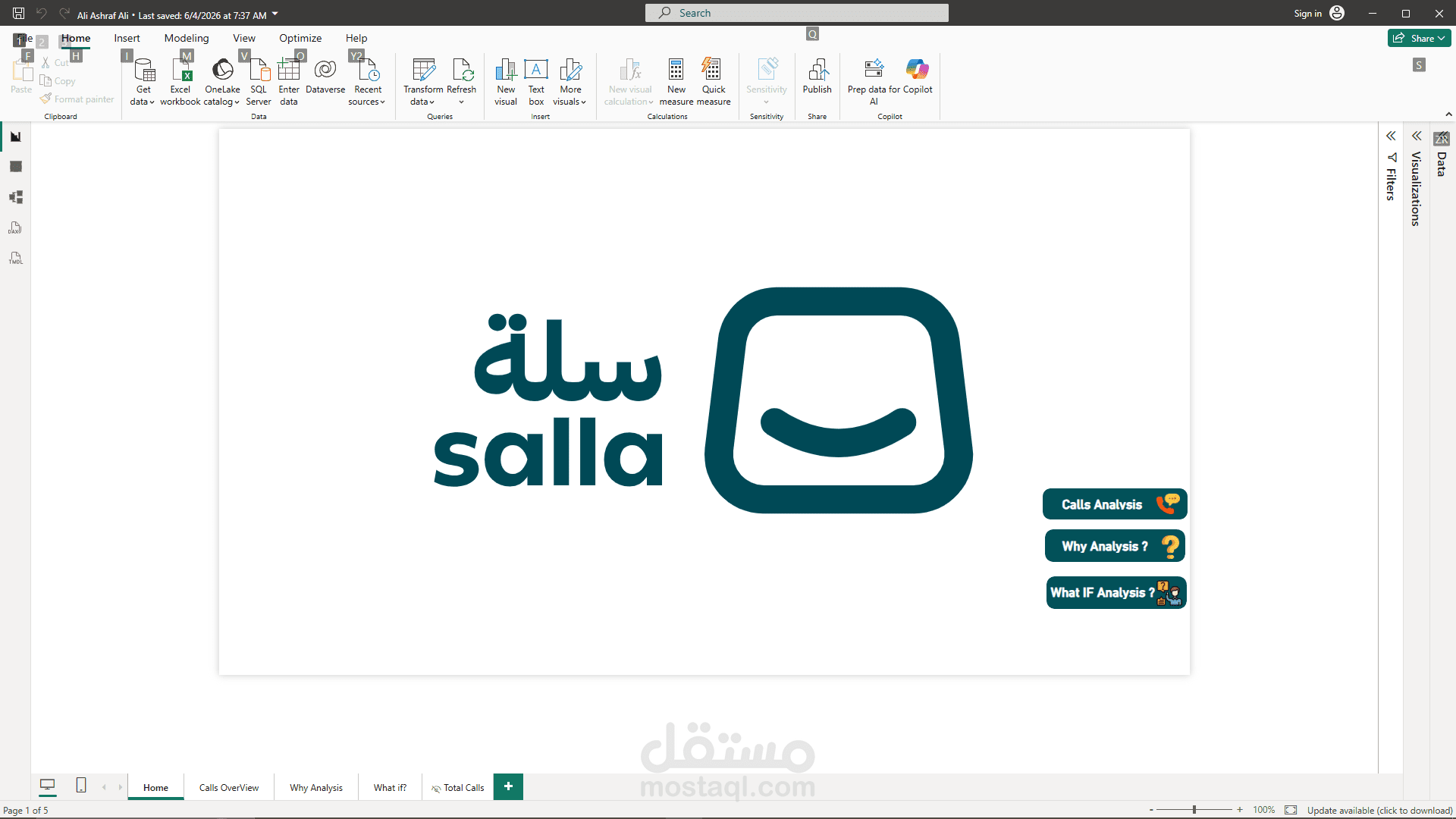Open Enter data table dialog
The image size is (1456, 819).
coord(289,82)
